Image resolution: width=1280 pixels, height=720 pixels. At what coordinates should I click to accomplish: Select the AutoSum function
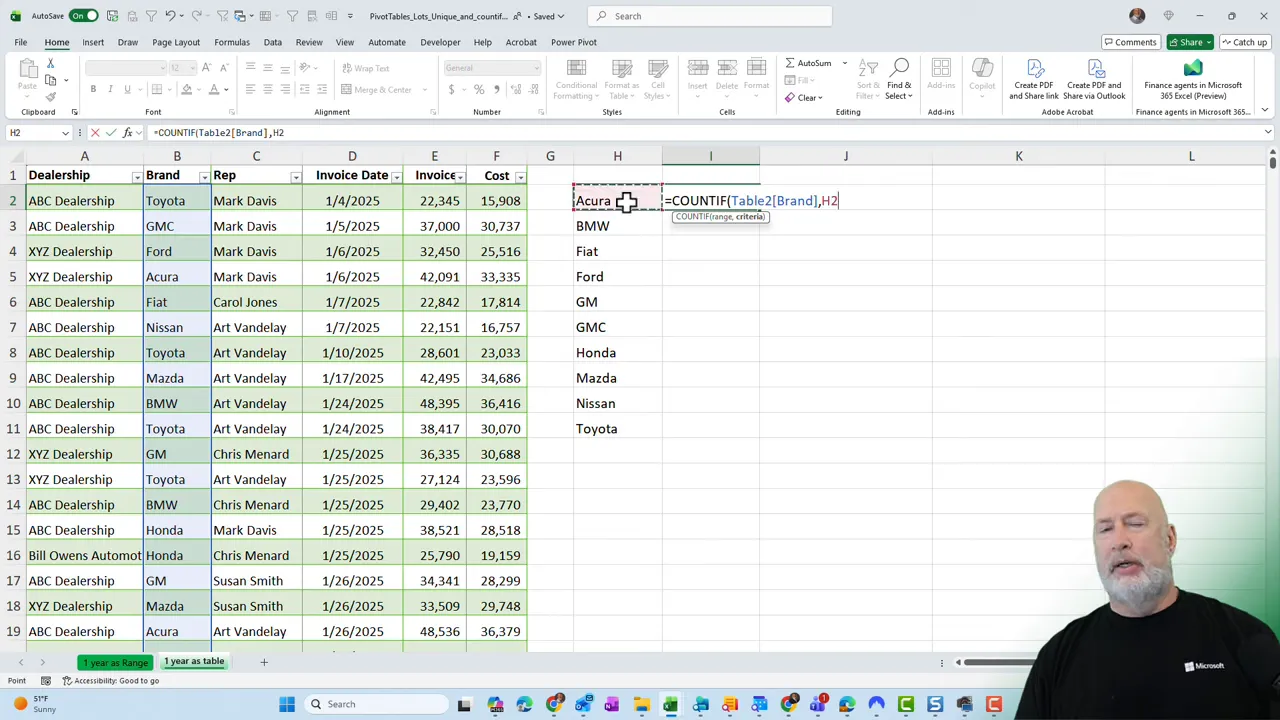(x=812, y=63)
